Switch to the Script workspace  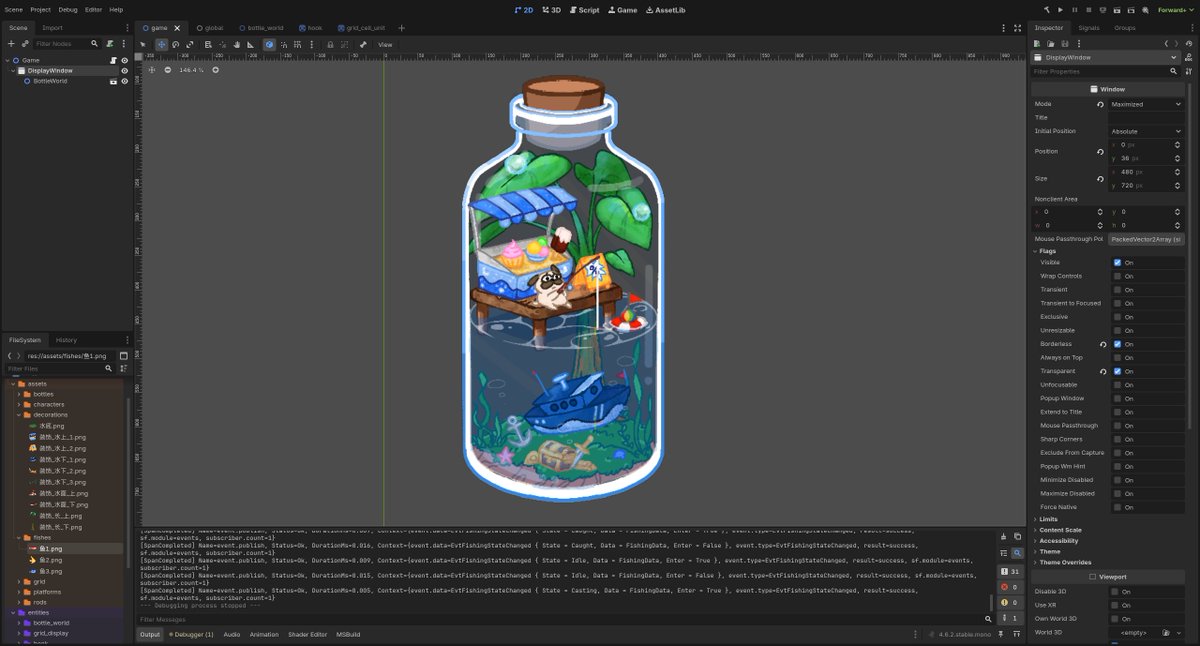point(584,9)
